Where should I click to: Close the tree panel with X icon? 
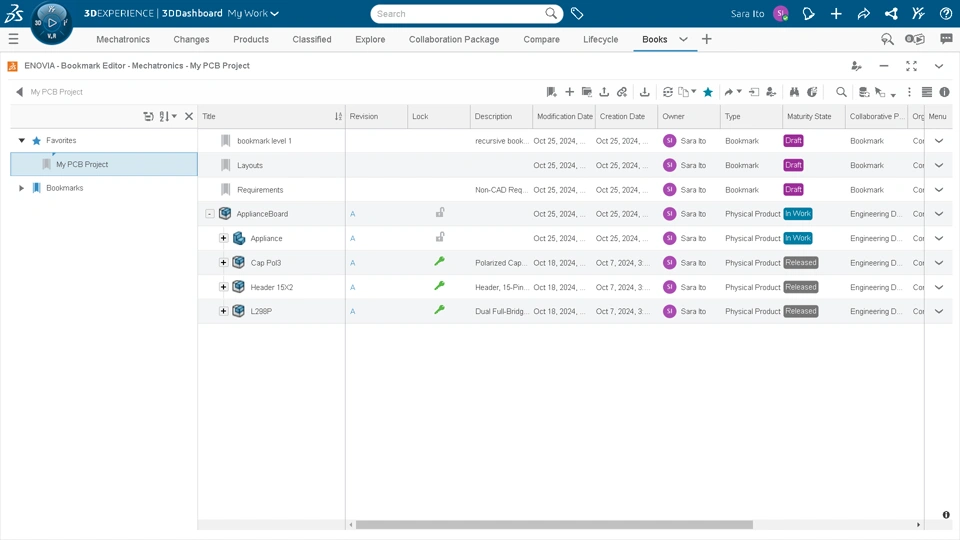coord(189,116)
